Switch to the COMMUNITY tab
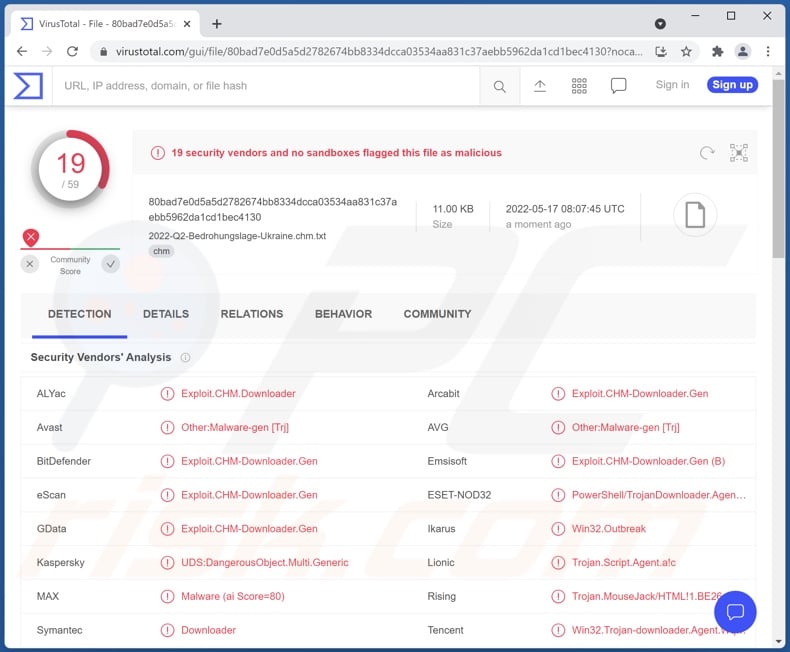This screenshot has width=790, height=652. 437,314
